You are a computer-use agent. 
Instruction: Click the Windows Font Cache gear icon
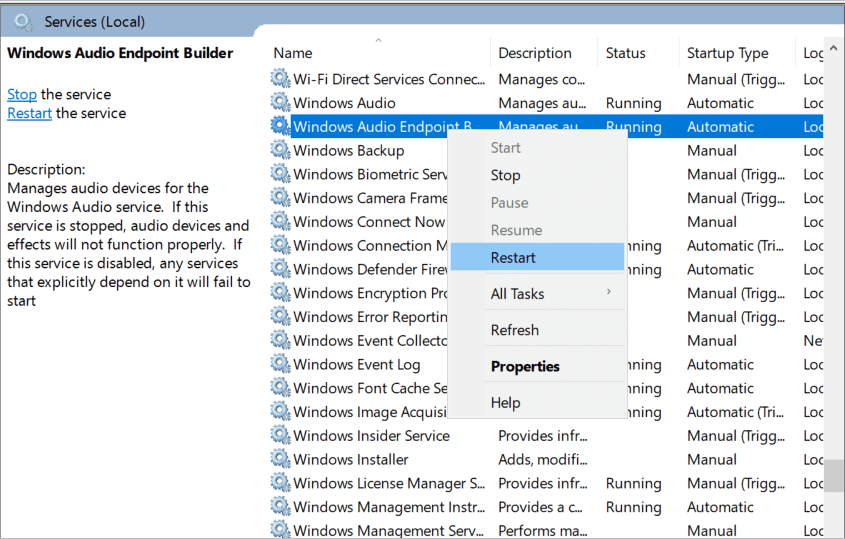point(280,388)
